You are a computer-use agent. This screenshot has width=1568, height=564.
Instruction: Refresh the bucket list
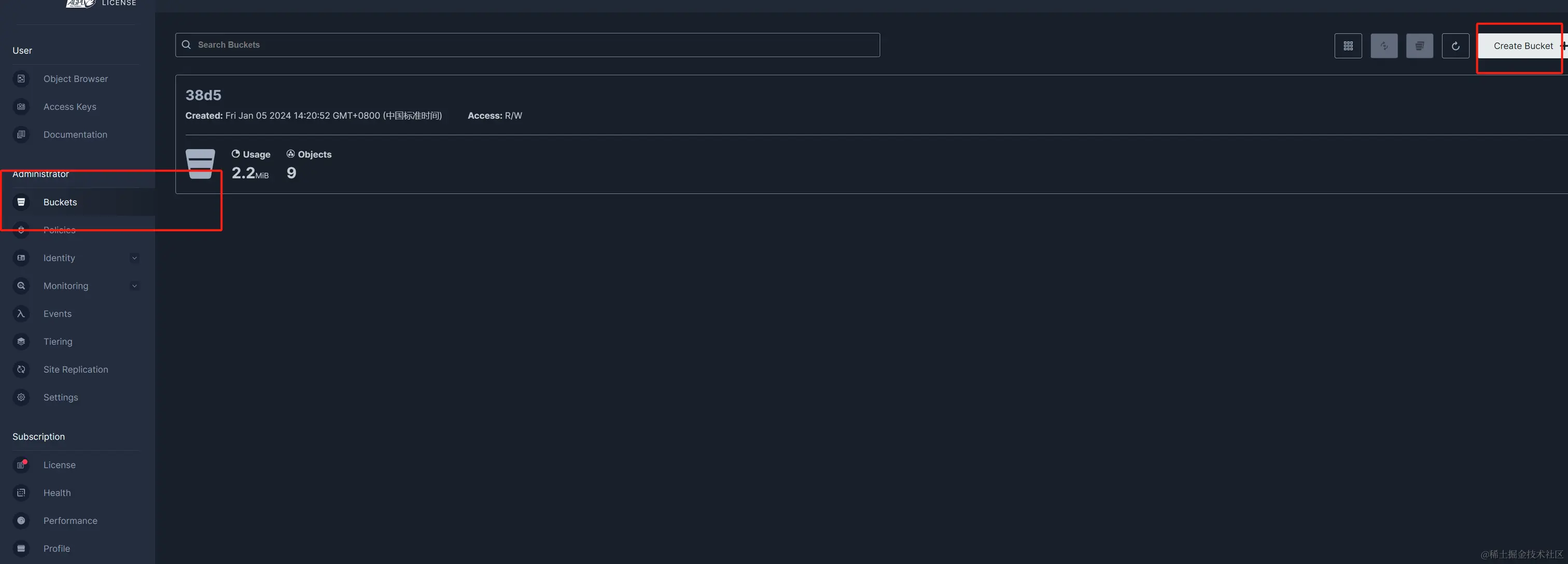click(1455, 46)
